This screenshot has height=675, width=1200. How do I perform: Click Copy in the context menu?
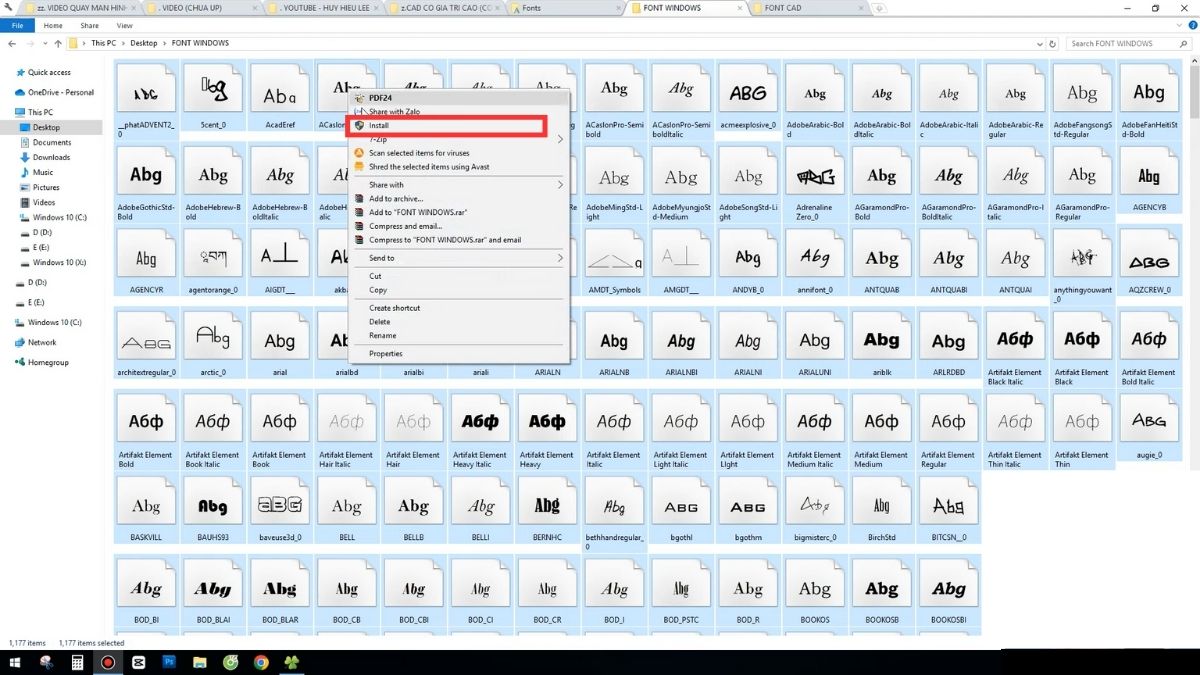pyautogui.click(x=458, y=290)
